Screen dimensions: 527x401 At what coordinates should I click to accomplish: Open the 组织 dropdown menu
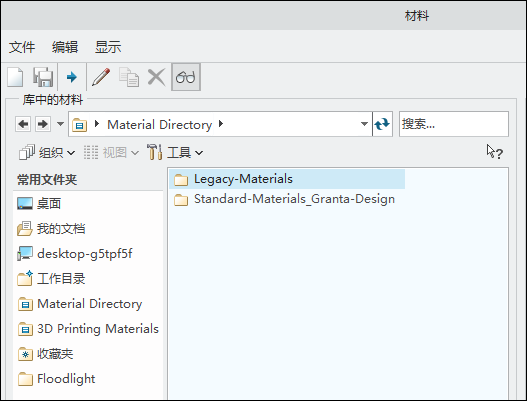click(x=47, y=153)
